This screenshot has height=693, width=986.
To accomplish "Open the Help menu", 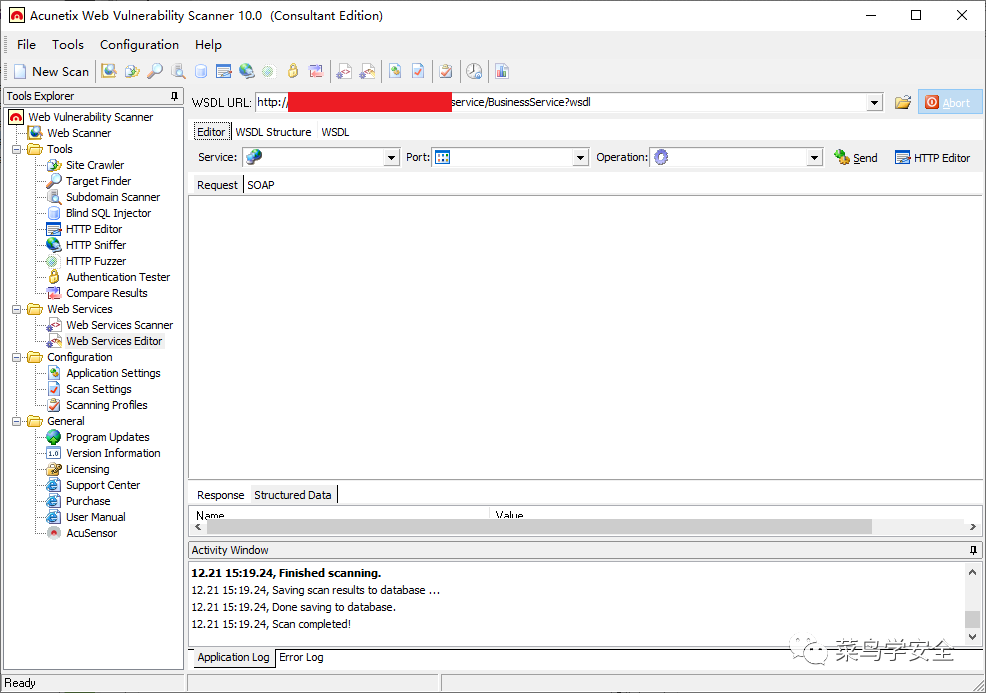I will tap(208, 45).
